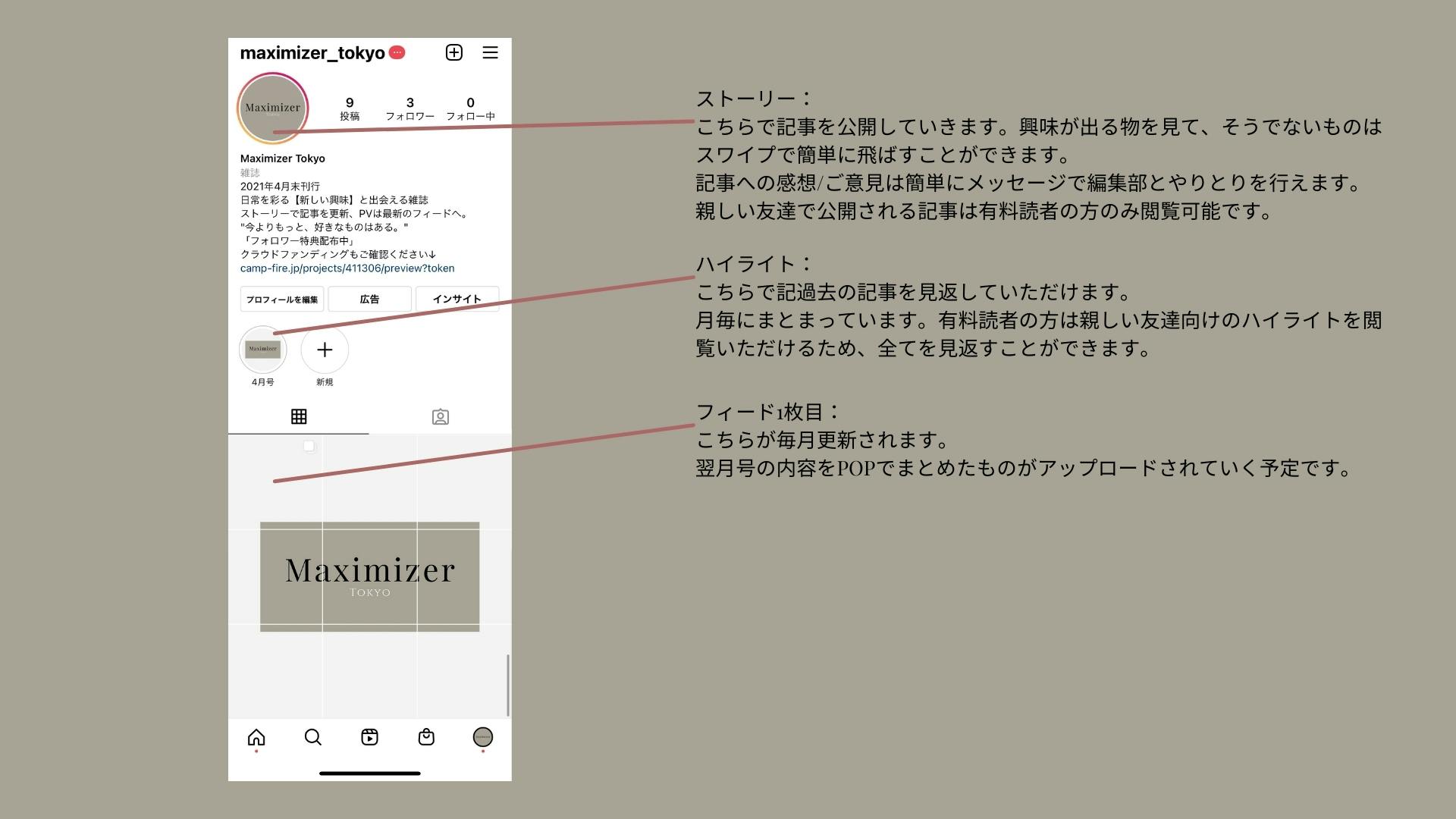This screenshot has width=1456, height=819.
Task: View the profile story avatar
Action: pyautogui.click(x=272, y=108)
